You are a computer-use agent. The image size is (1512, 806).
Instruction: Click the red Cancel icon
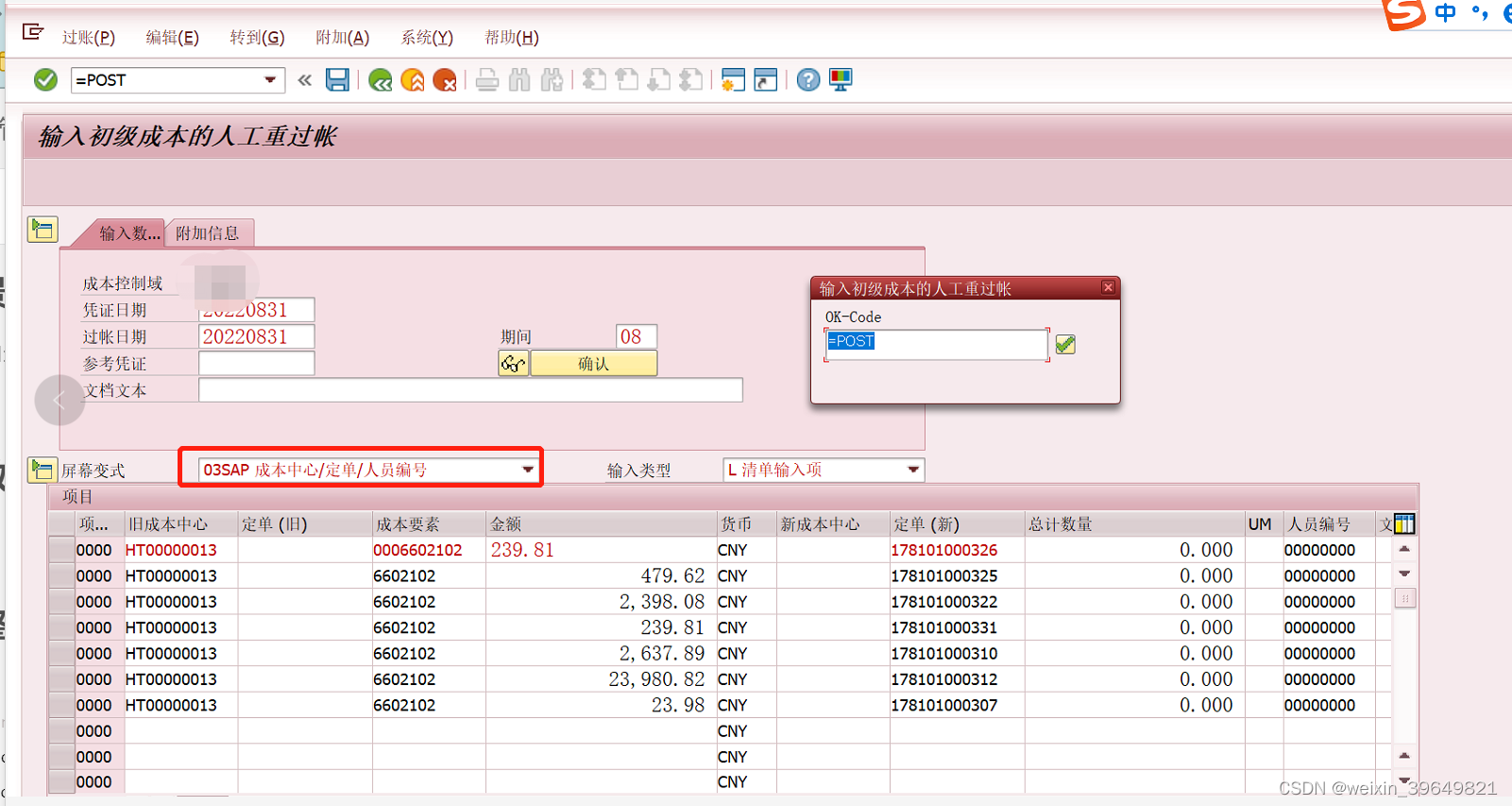point(445,80)
